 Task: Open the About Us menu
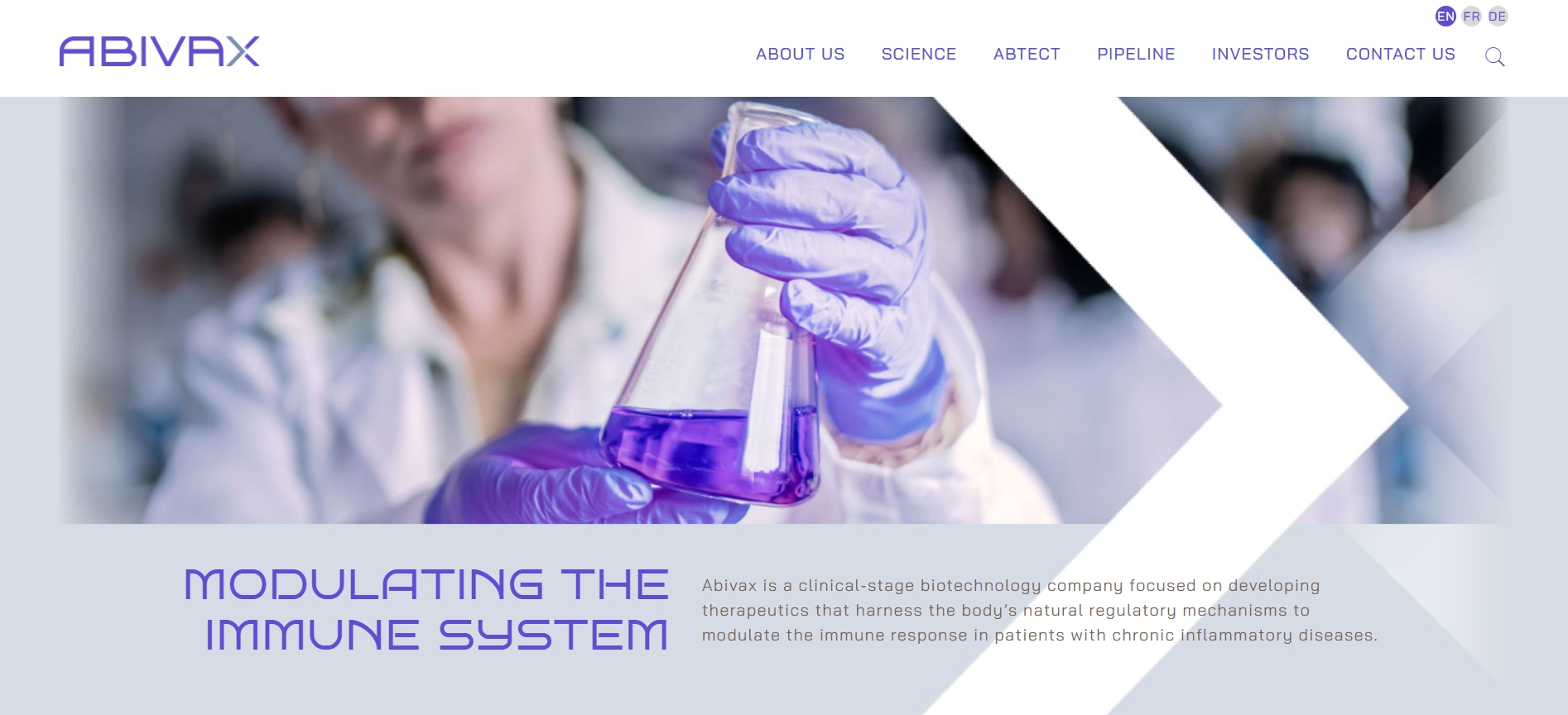click(x=800, y=55)
